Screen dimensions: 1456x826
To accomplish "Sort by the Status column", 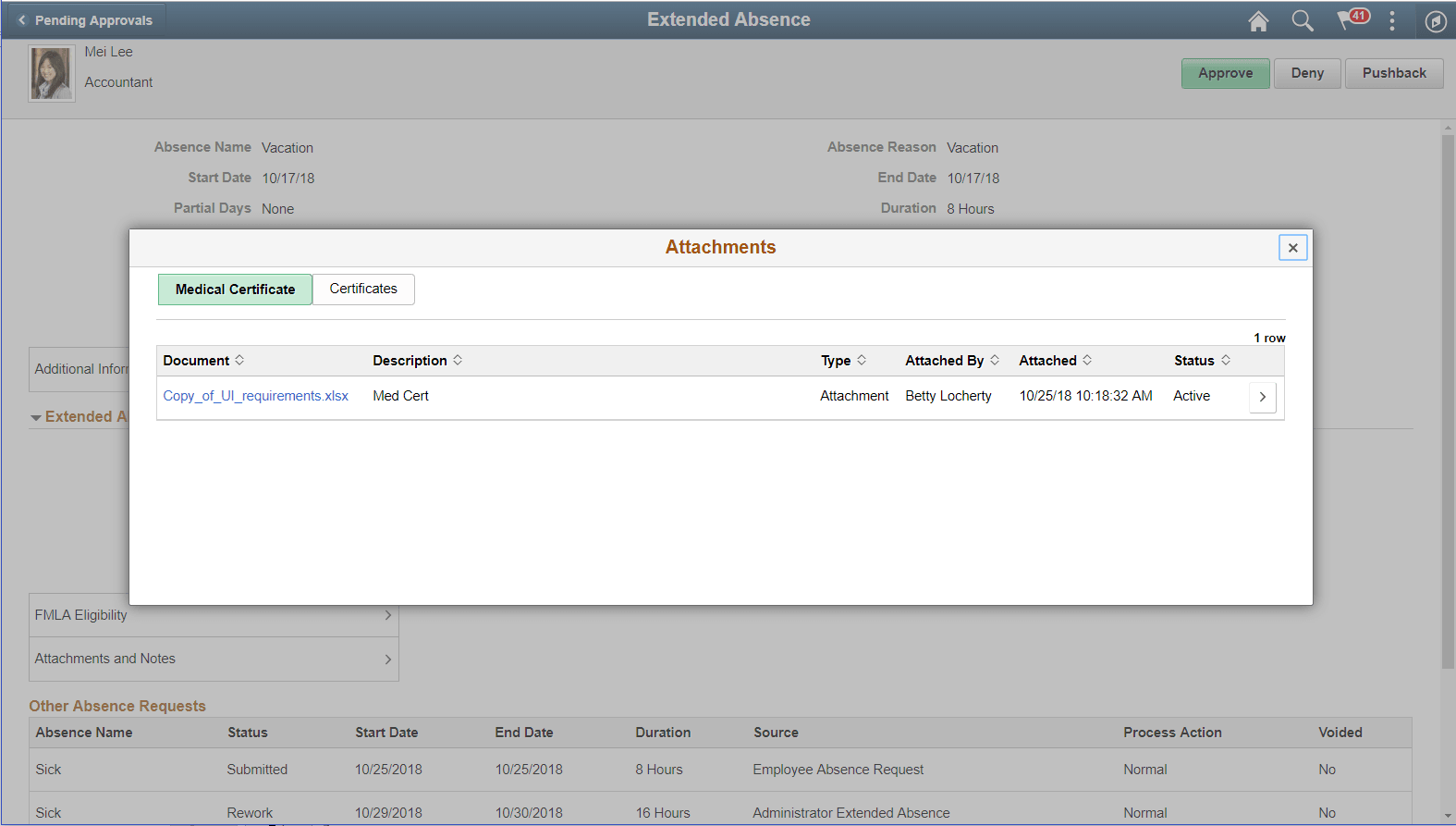I will [x=1202, y=361].
